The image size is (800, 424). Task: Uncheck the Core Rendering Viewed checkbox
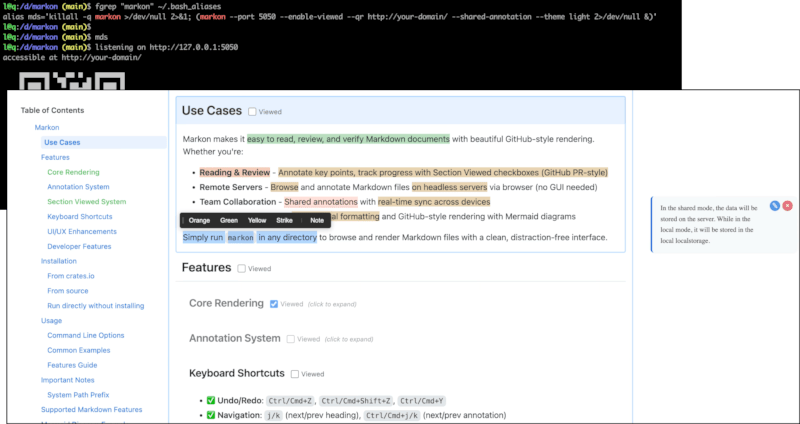(274, 303)
